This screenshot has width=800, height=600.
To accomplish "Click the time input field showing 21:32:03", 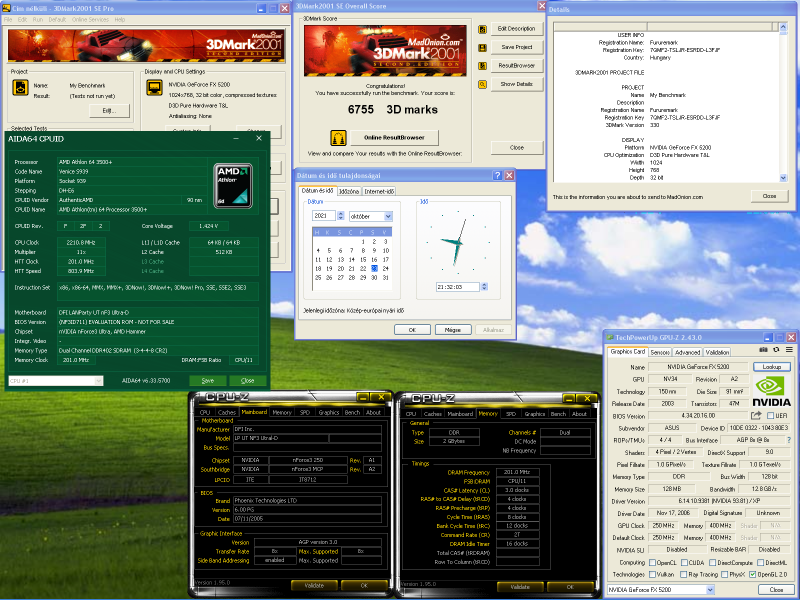I will tap(458, 287).
